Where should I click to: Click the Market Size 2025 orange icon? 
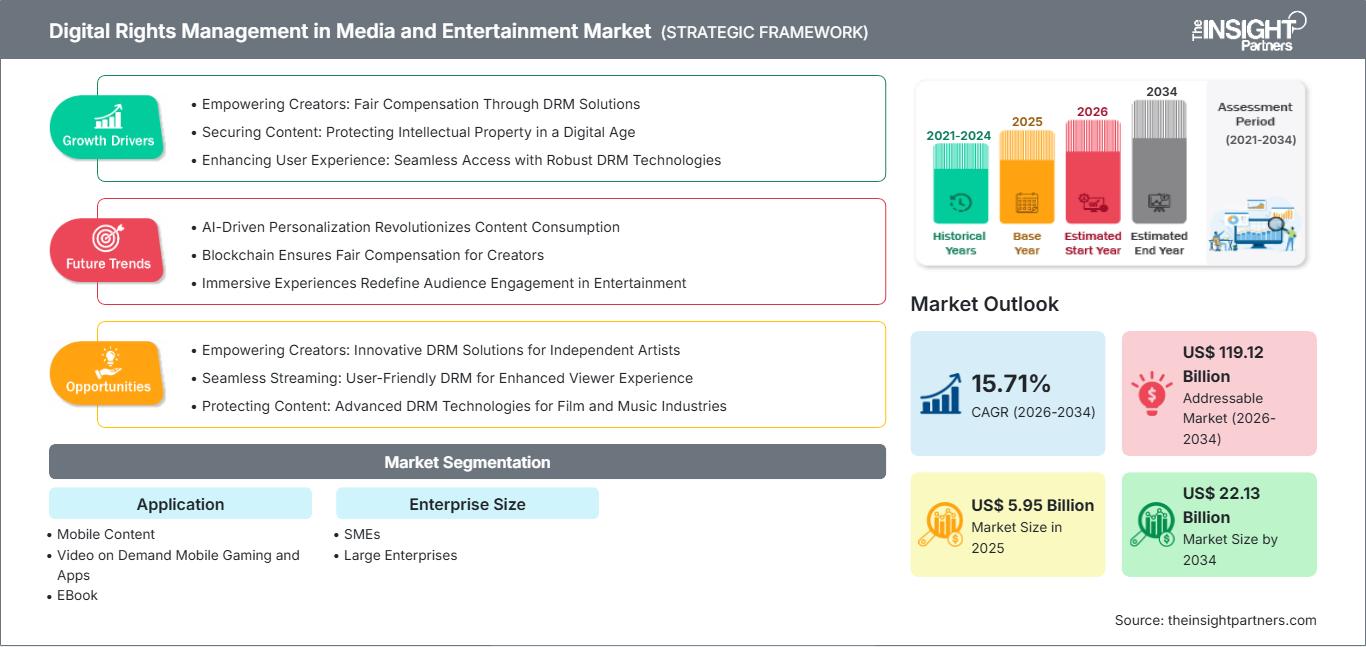pos(940,525)
